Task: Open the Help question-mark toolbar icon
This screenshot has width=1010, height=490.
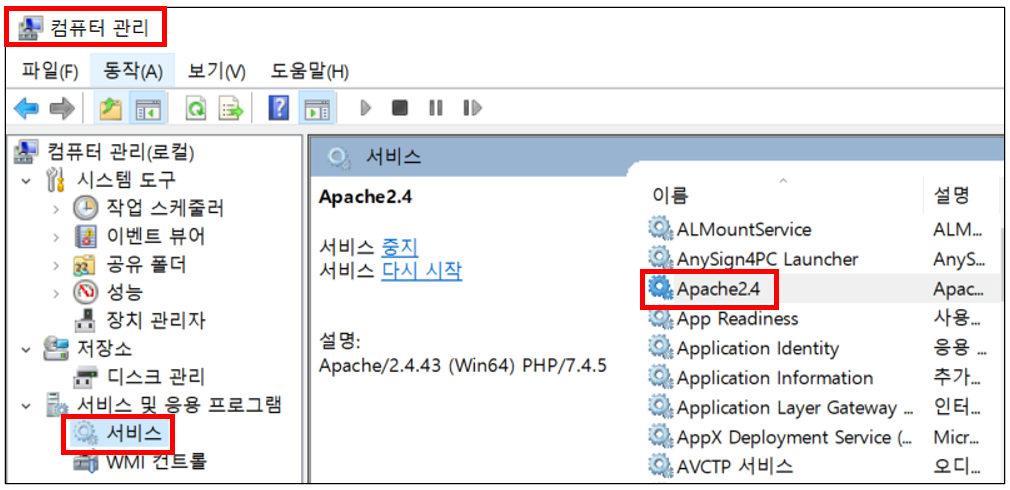Action: click(x=278, y=108)
